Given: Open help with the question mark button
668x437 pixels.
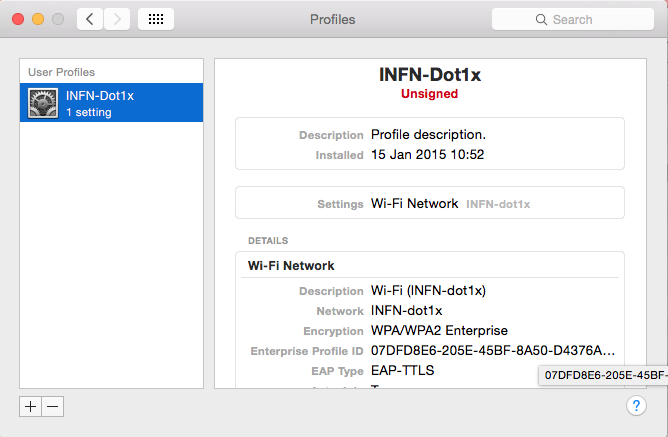Looking at the screenshot, I should pyautogui.click(x=636, y=406).
